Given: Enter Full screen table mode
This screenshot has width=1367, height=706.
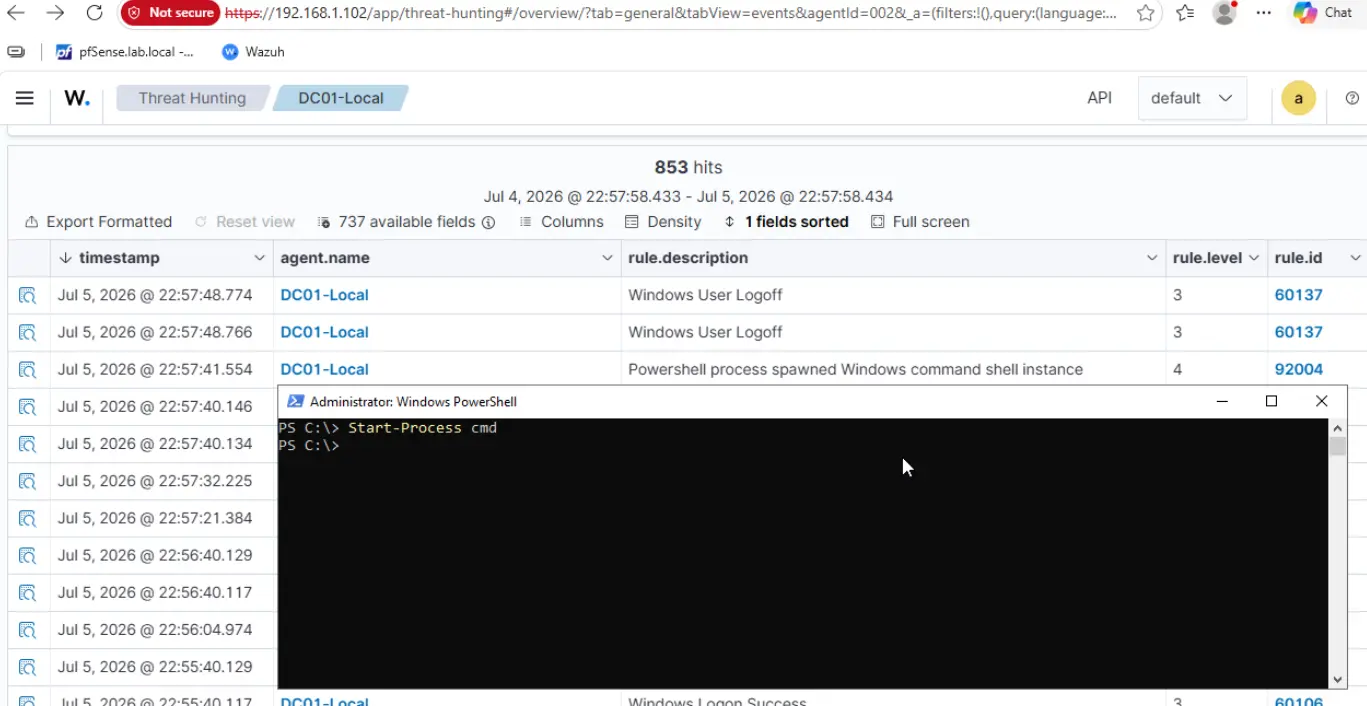Looking at the screenshot, I should [920, 222].
